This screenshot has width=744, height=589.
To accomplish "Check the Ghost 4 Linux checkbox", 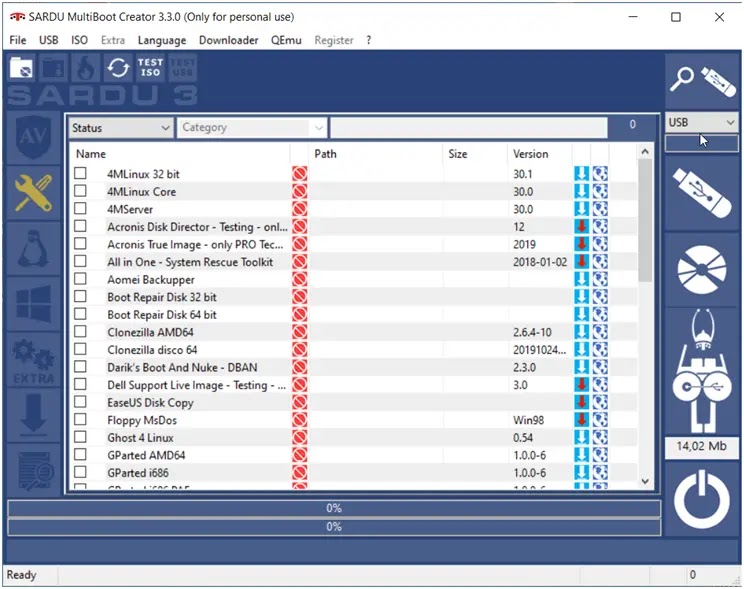I will pos(80,437).
